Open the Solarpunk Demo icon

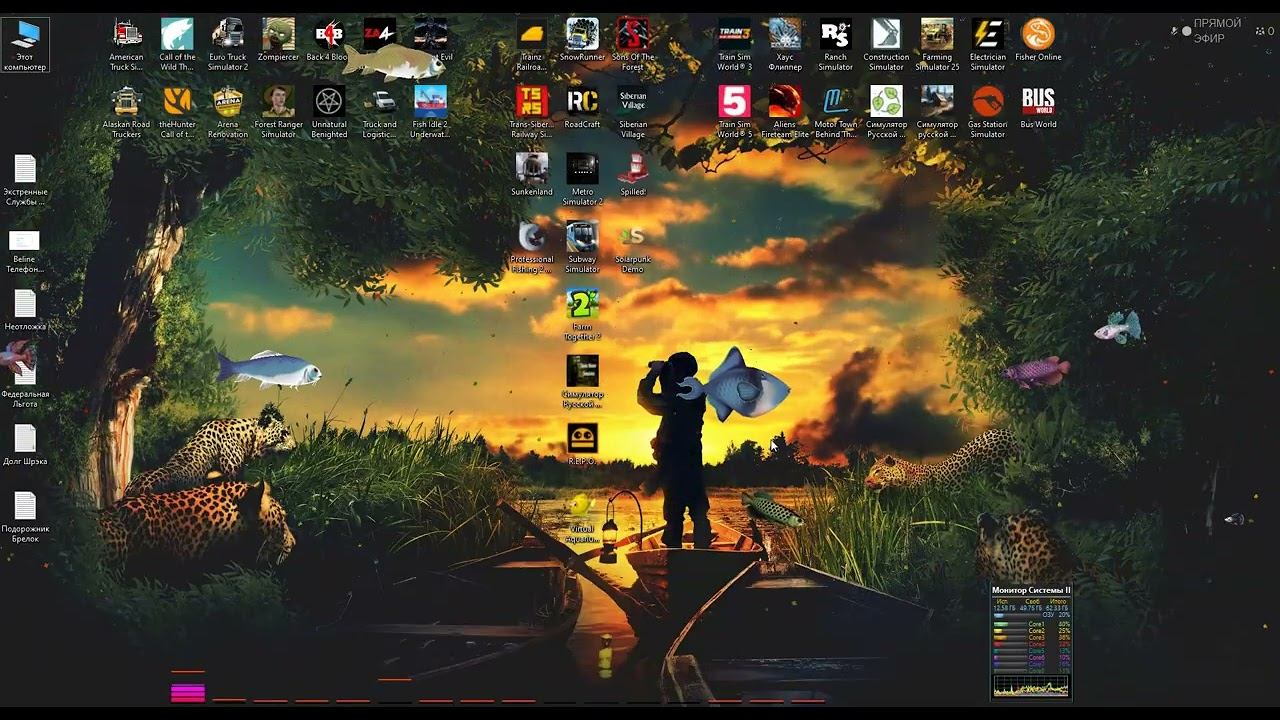point(633,247)
